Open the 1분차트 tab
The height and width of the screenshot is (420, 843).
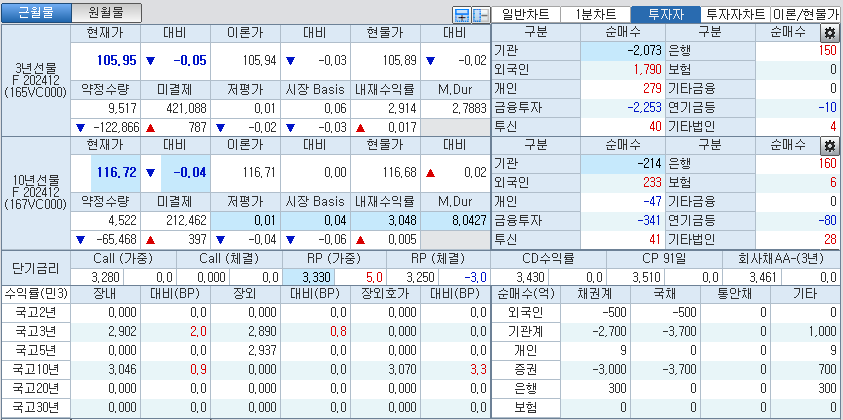(595, 15)
